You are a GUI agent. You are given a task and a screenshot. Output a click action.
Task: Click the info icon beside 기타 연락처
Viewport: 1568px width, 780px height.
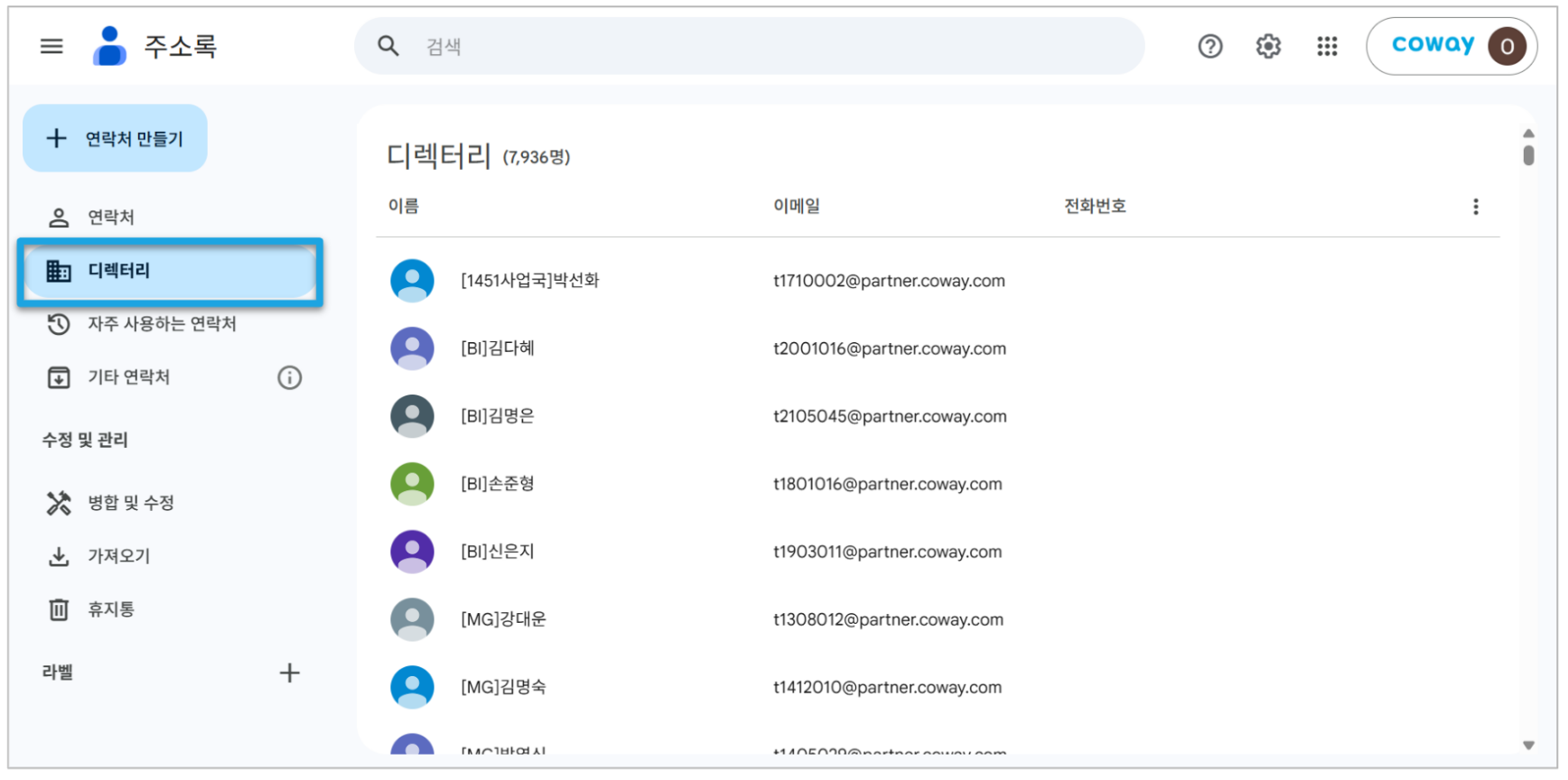(x=289, y=377)
